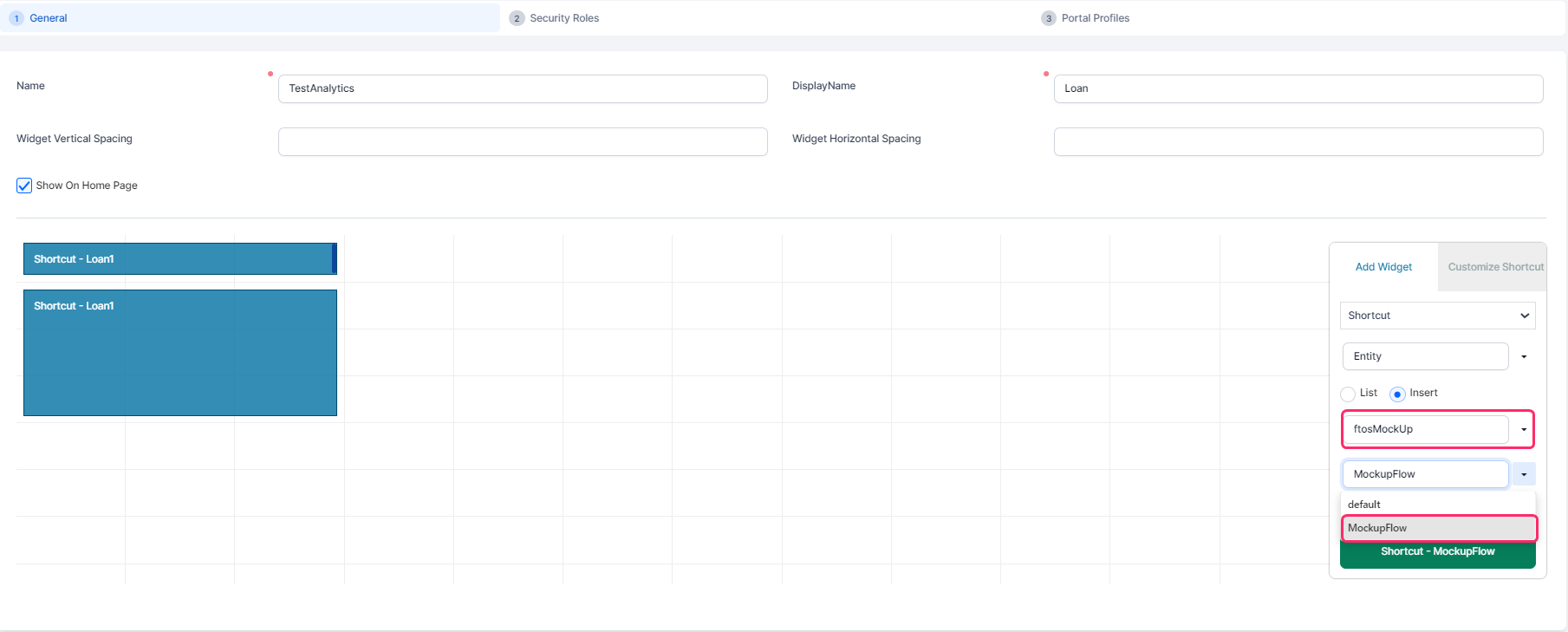The width and height of the screenshot is (1568, 632).
Task: Open the General step tab
Action: point(49,18)
